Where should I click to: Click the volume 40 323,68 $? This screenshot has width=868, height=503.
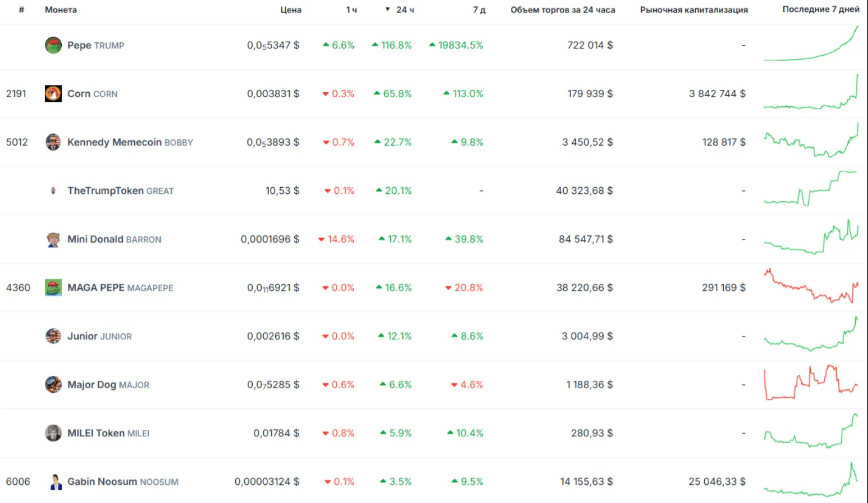tap(585, 190)
